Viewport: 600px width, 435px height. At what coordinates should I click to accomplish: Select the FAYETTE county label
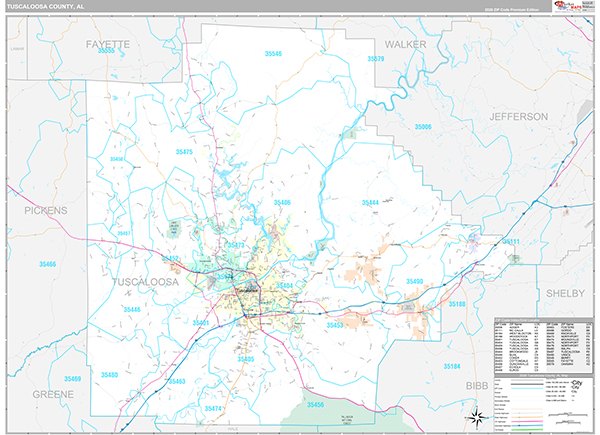coord(108,44)
